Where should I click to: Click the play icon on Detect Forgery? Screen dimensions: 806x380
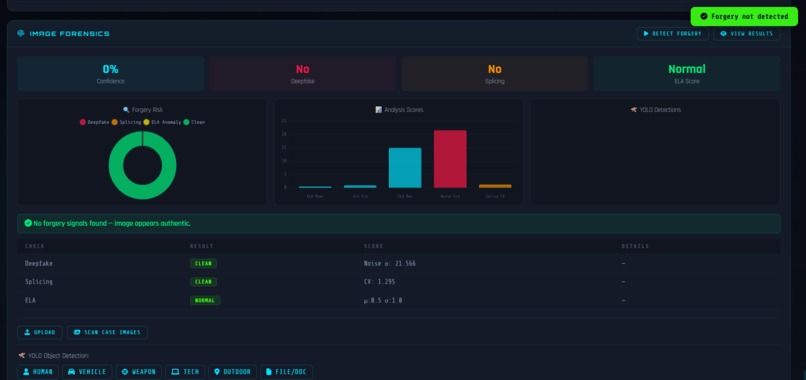coord(646,33)
